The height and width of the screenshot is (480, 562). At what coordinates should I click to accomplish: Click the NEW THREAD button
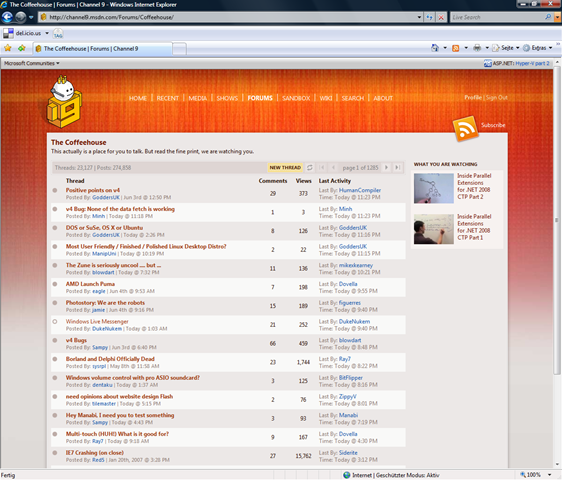pos(285,167)
